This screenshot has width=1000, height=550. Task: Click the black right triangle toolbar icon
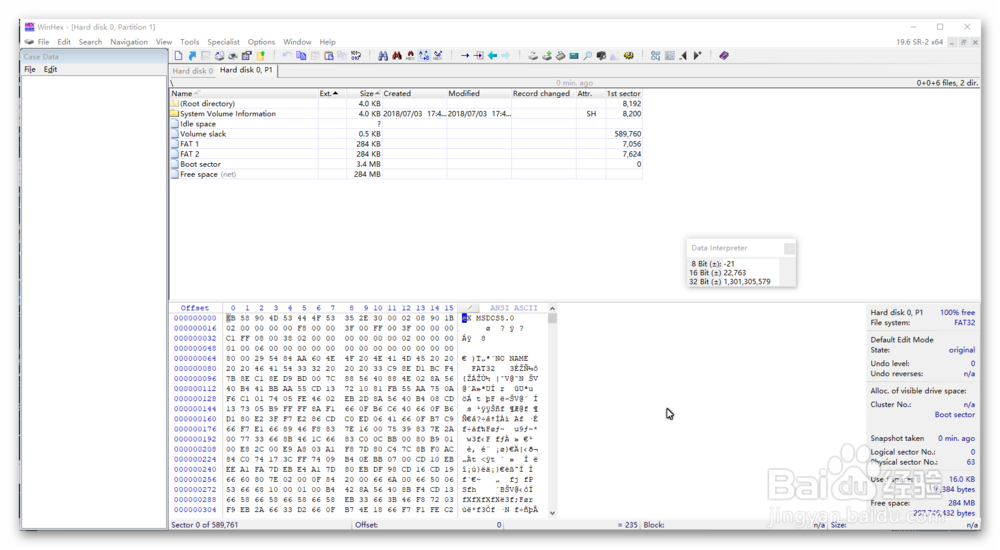click(698, 56)
